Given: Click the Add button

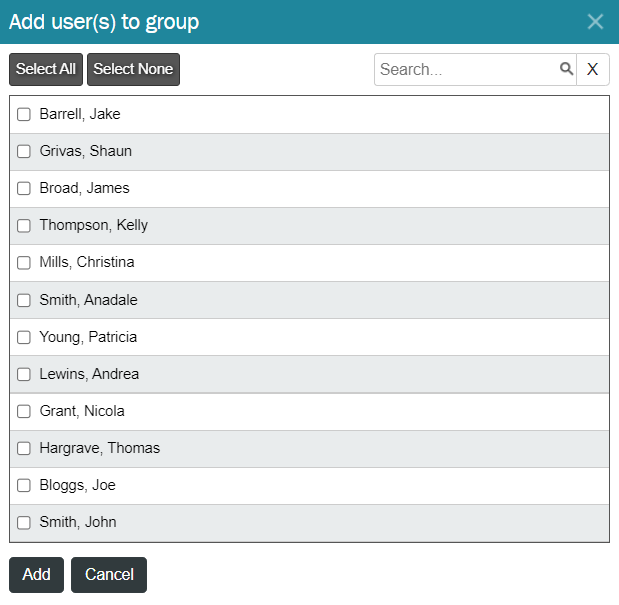Looking at the screenshot, I should [x=36, y=575].
